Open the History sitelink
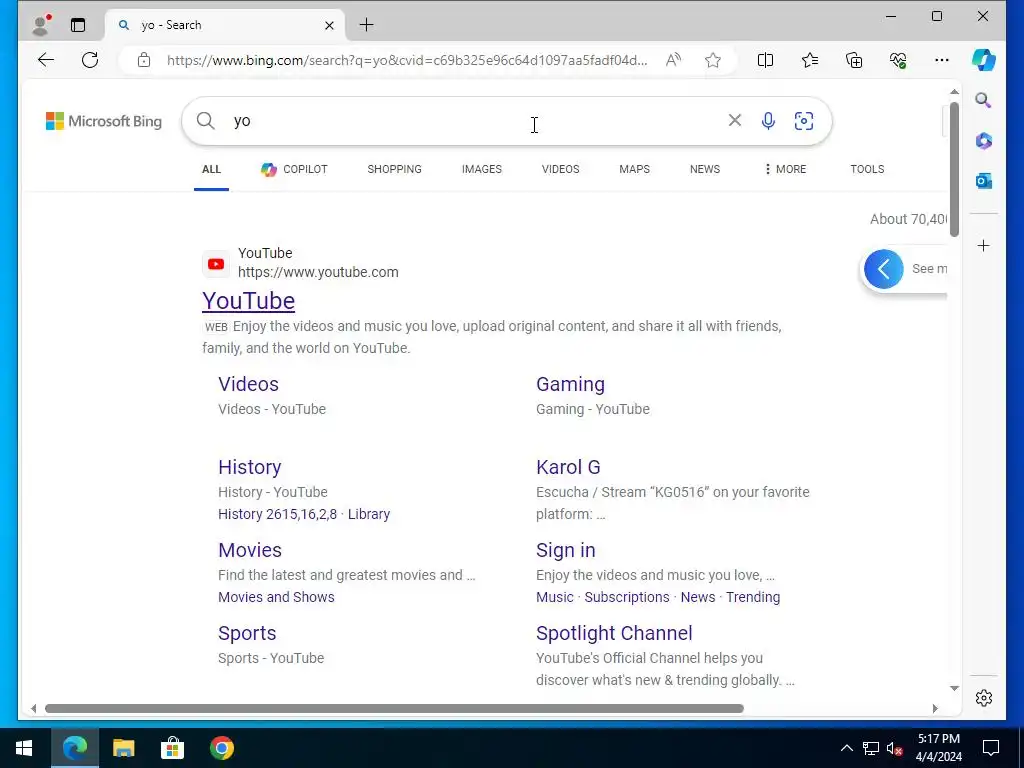The height and width of the screenshot is (768, 1024). pos(249,467)
